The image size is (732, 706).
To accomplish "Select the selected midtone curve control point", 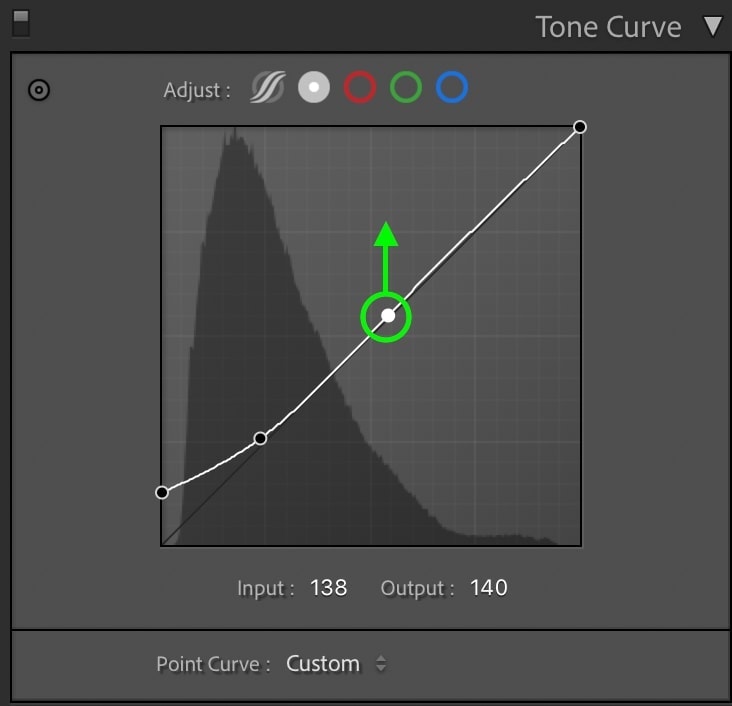I will 388,316.
